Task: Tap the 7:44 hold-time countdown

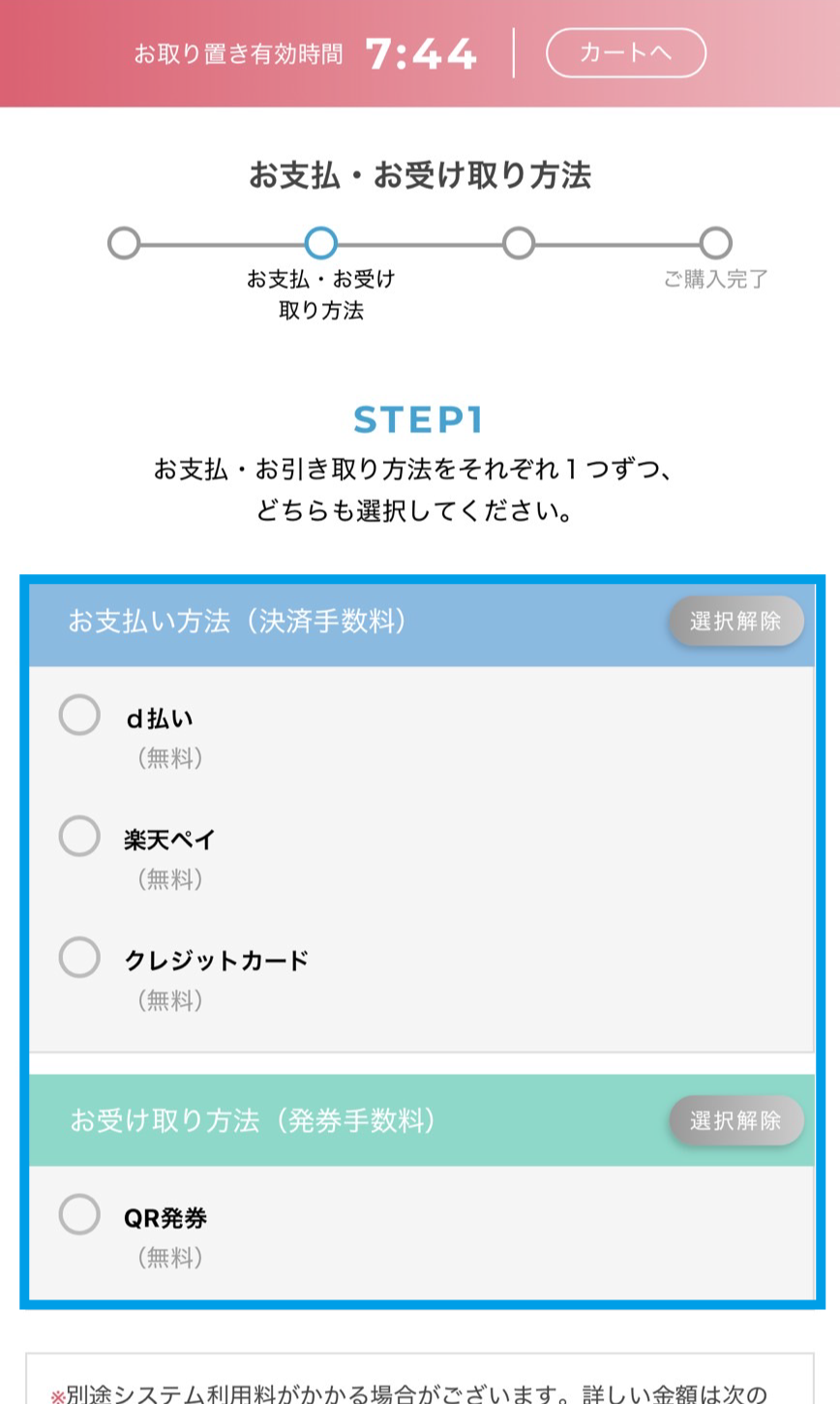Action: coord(421,54)
